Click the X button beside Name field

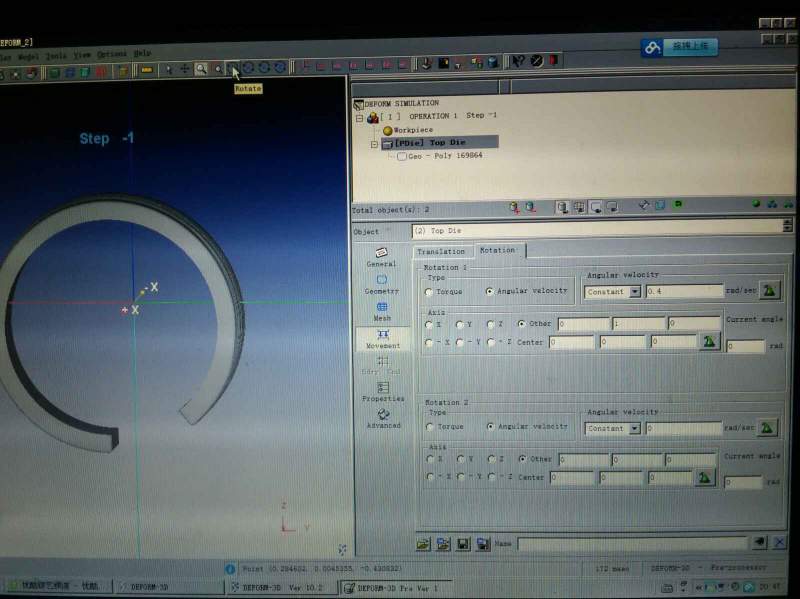[x=779, y=542]
